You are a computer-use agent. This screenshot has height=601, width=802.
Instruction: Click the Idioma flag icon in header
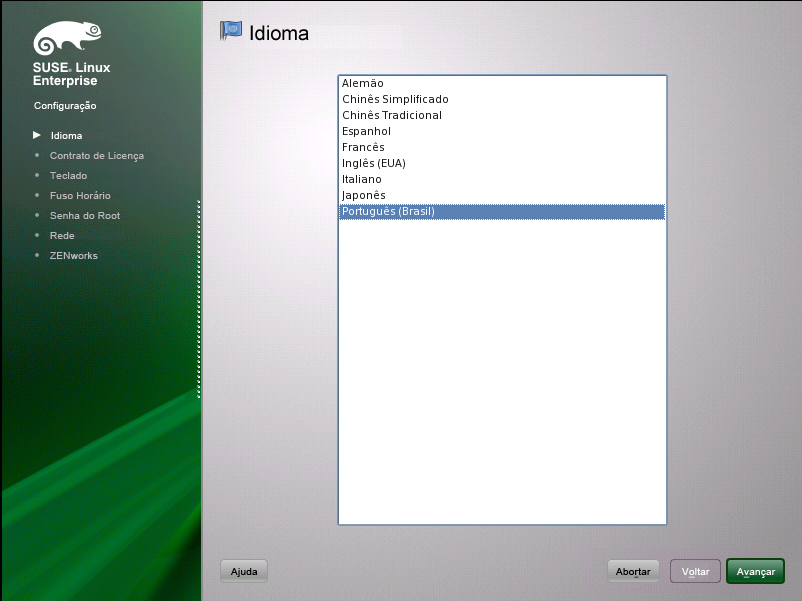coord(231,31)
